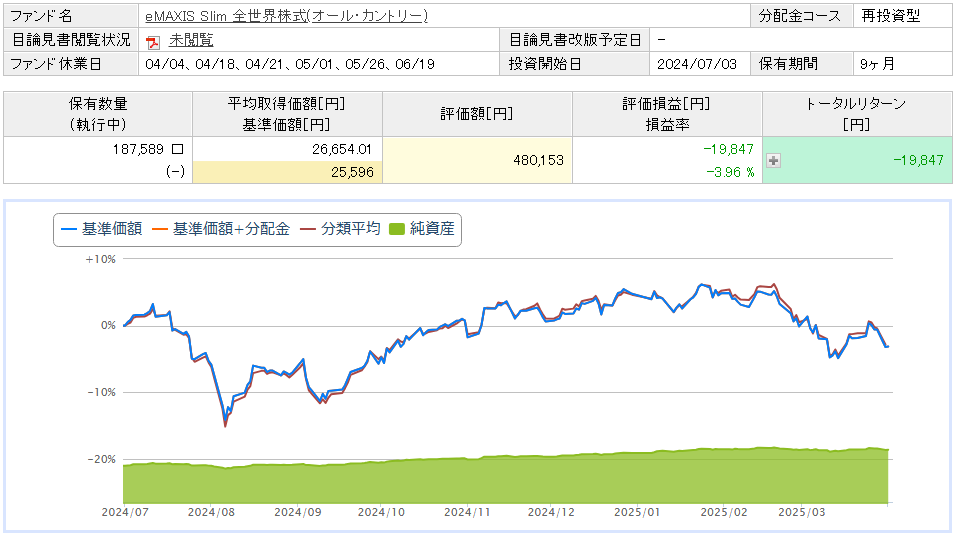Click the 分配金コース label
Screen dimensions: 954x536
(800, 16)
